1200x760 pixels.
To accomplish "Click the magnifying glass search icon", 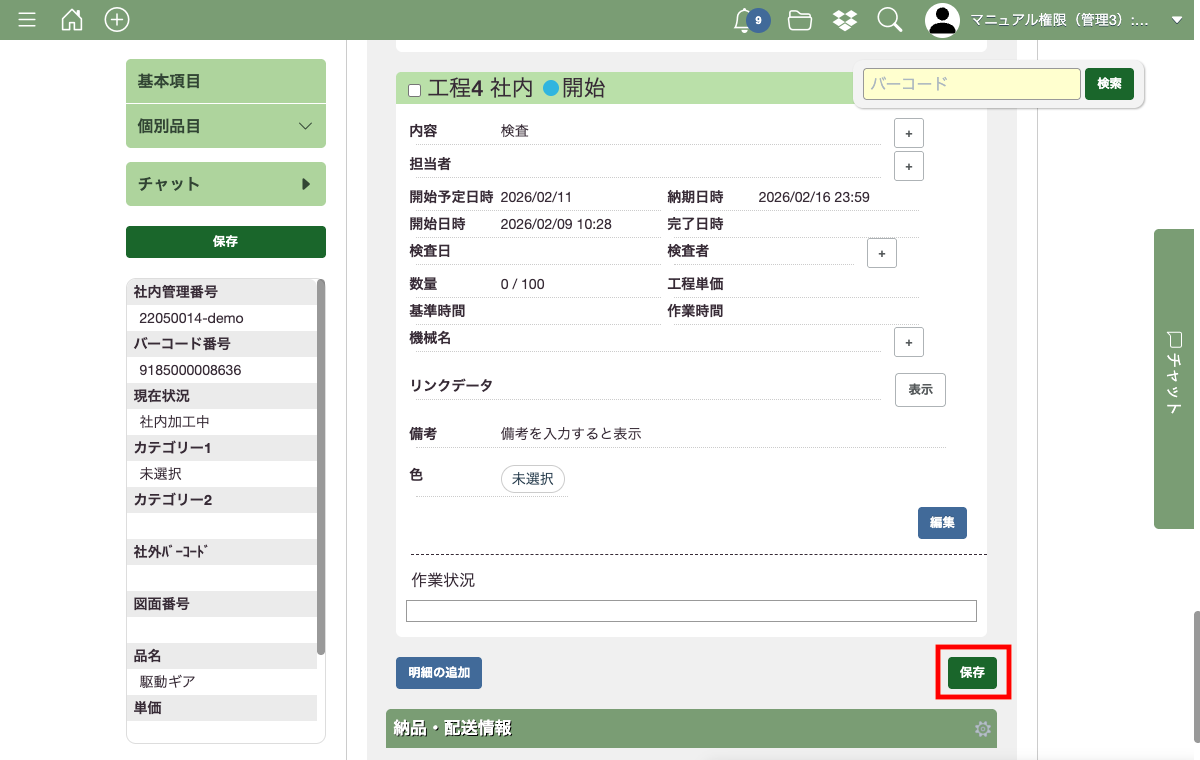I will tap(889, 20).
